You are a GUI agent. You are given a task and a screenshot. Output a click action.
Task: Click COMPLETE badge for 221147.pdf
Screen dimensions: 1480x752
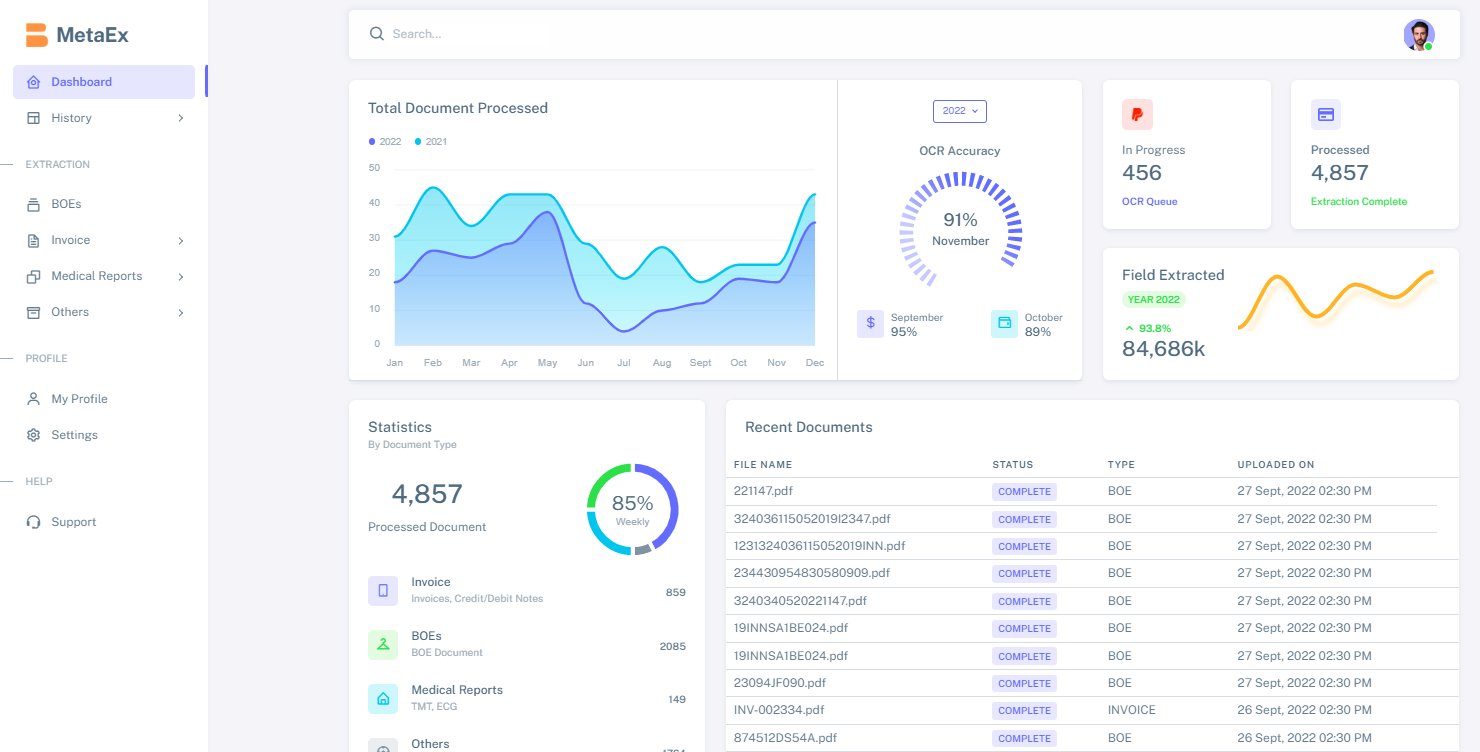[1024, 492]
